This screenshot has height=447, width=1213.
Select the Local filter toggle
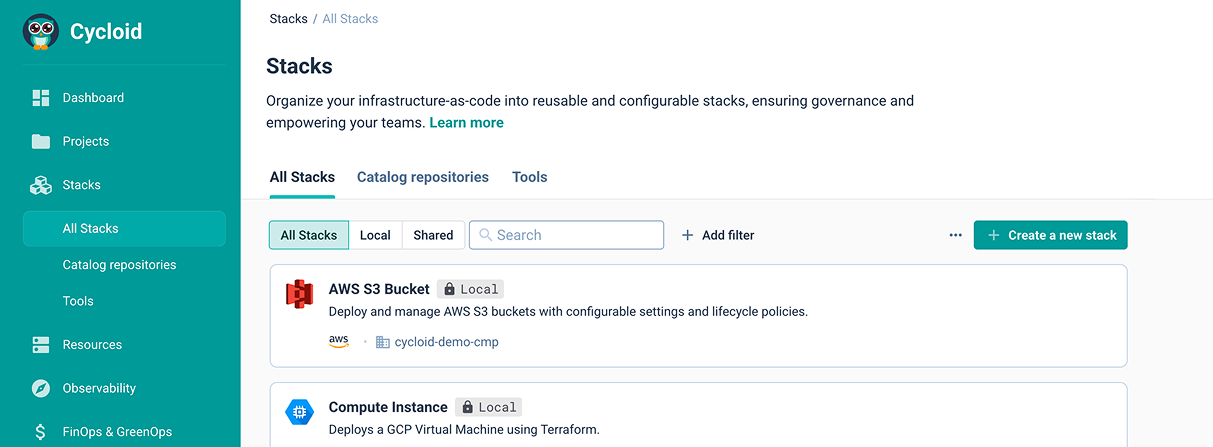pyautogui.click(x=375, y=235)
